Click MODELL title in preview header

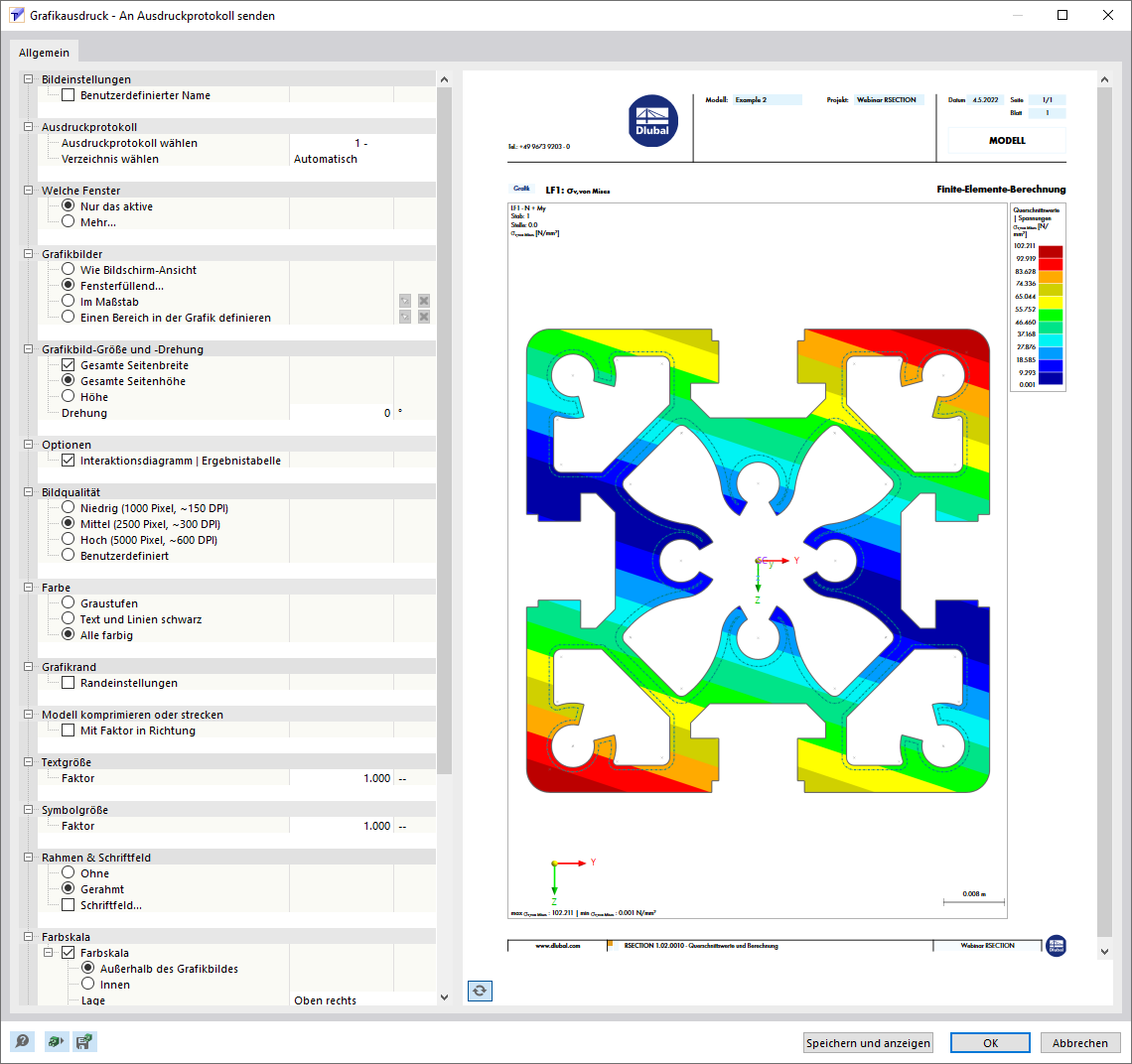tap(1006, 140)
